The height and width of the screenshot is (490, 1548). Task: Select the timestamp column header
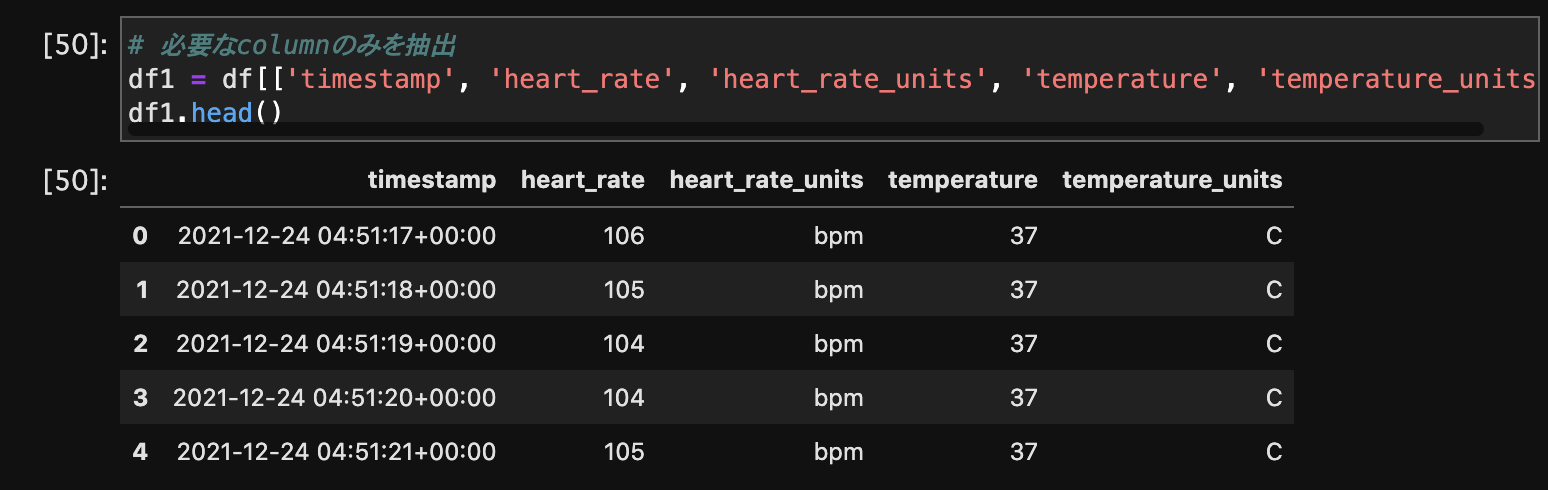pyautogui.click(x=431, y=180)
